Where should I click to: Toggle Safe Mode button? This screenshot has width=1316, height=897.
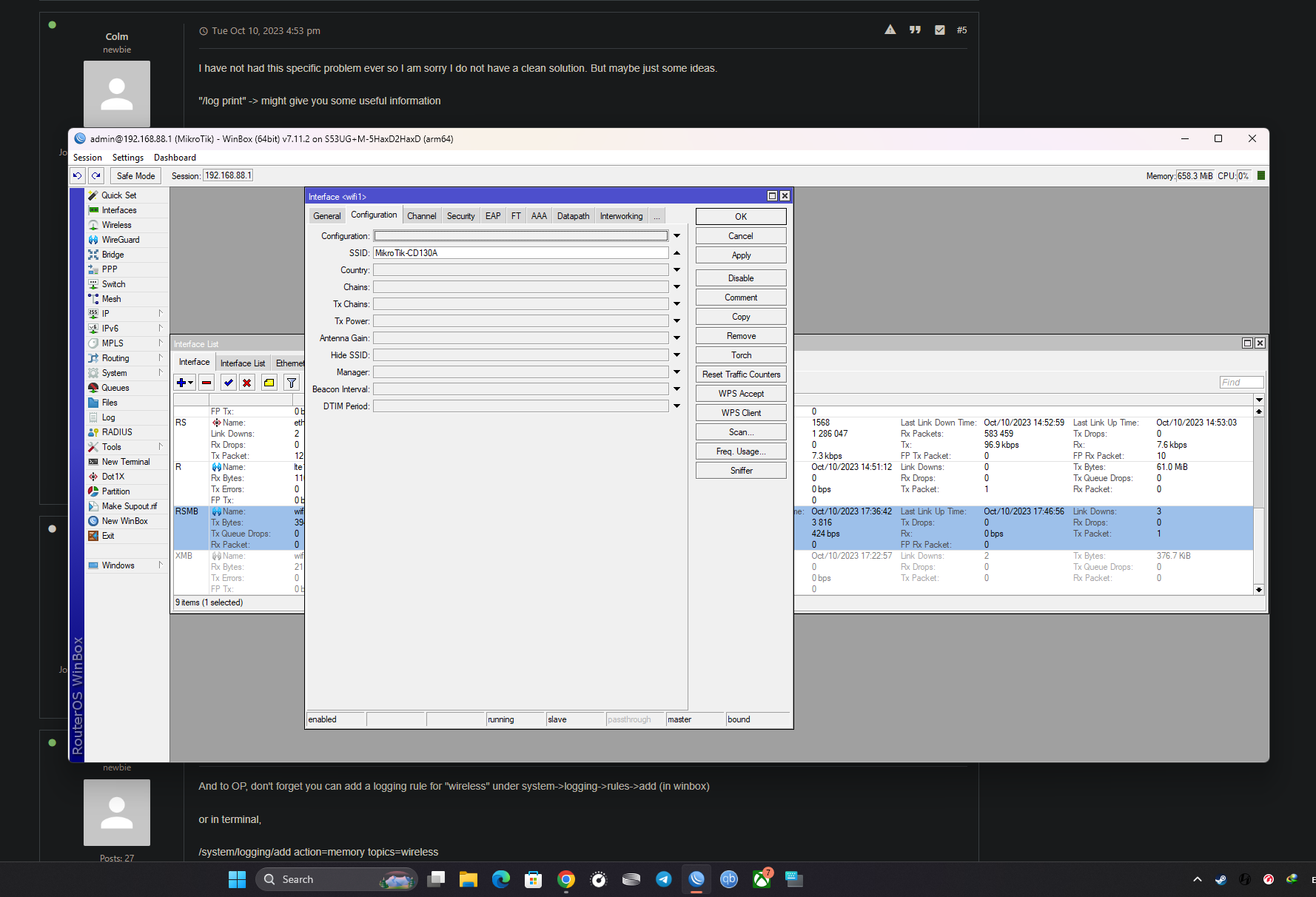(x=136, y=175)
